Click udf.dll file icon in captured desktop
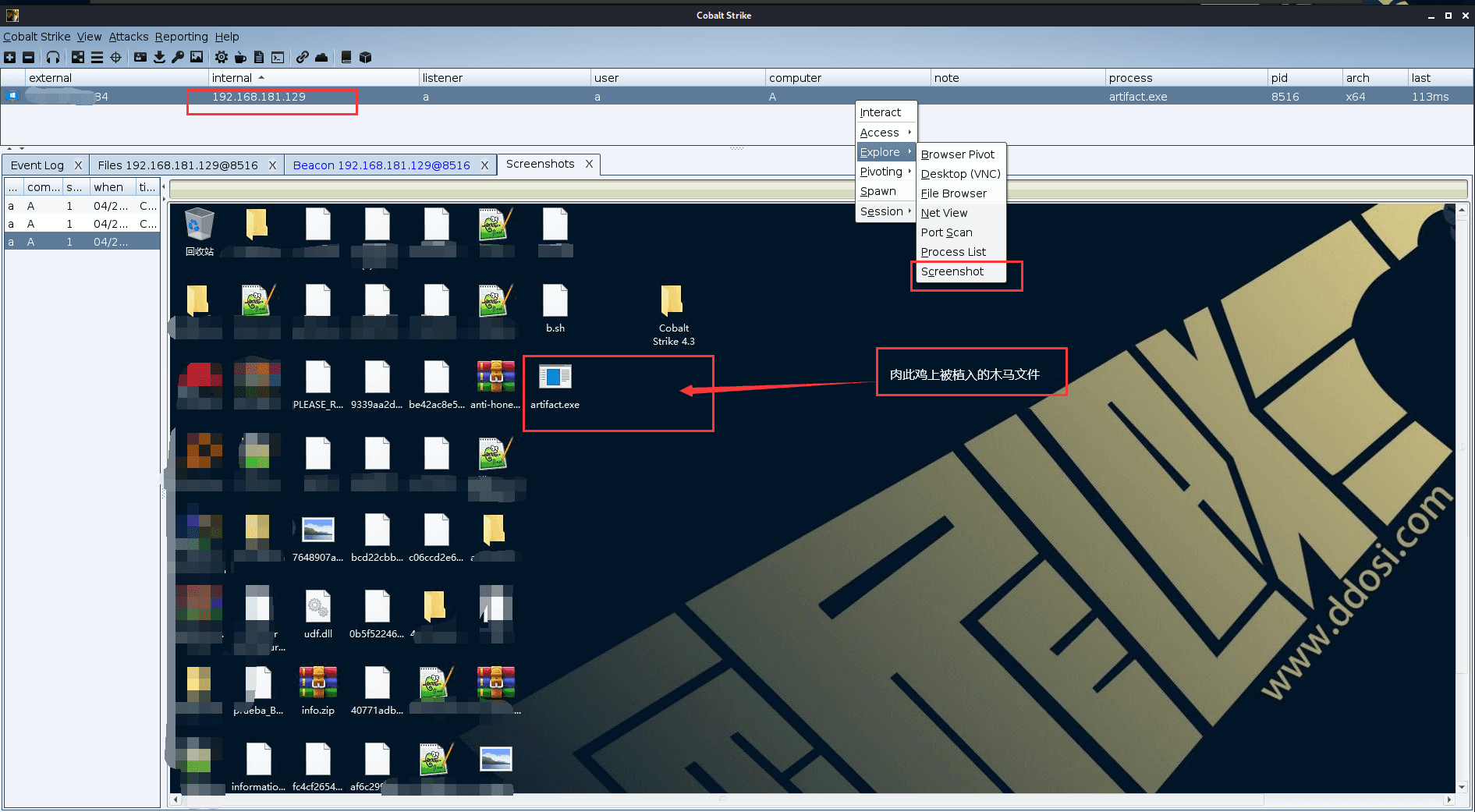The width and height of the screenshot is (1475, 812). (317, 606)
